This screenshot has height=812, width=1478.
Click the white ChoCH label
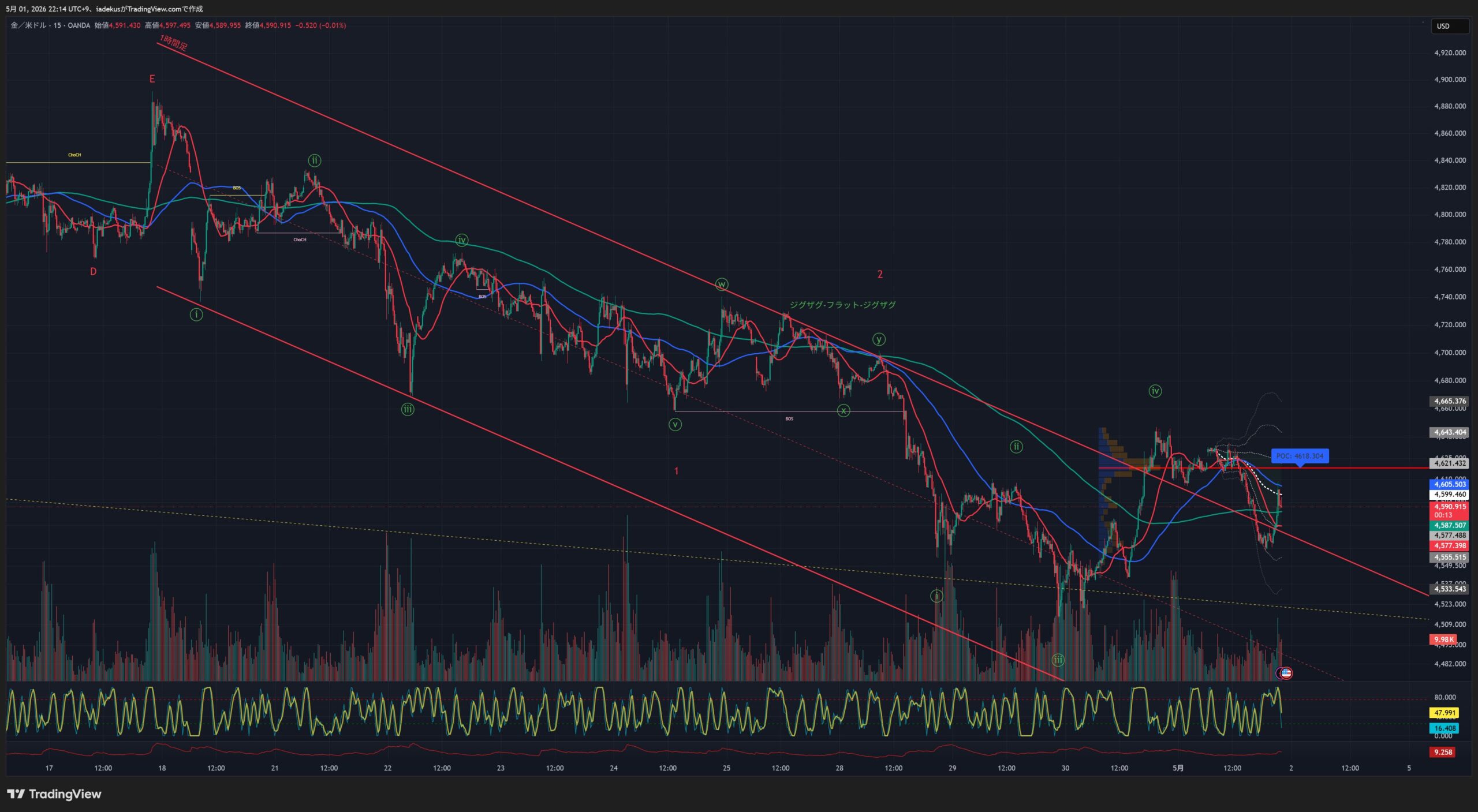click(x=300, y=240)
